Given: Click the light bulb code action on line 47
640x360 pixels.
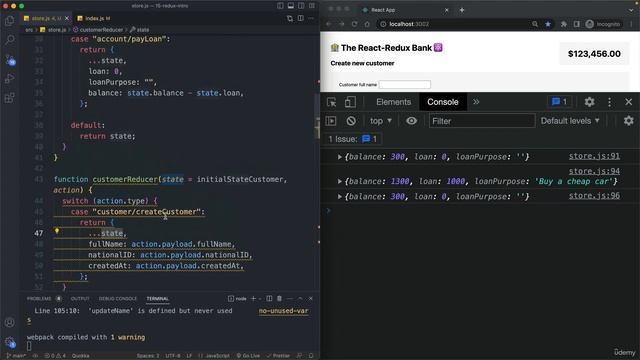Looking at the screenshot, I should (x=57, y=231).
